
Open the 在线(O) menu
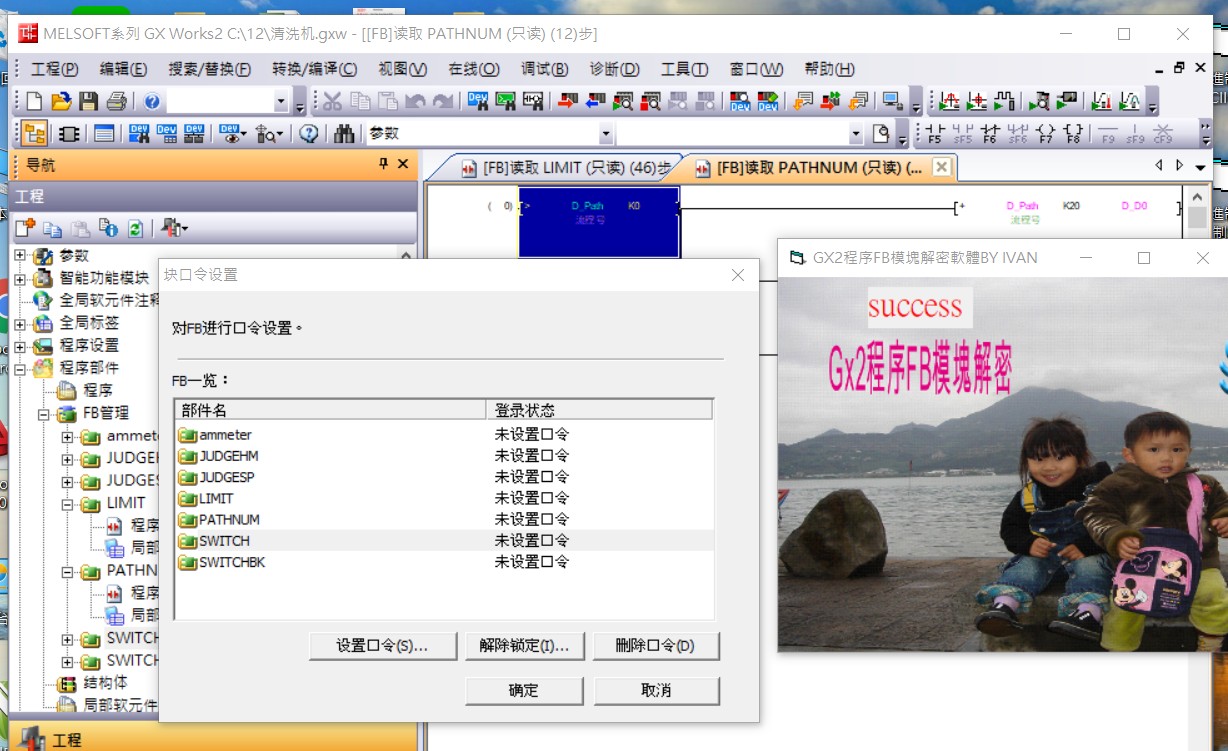click(x=473, y=69)
